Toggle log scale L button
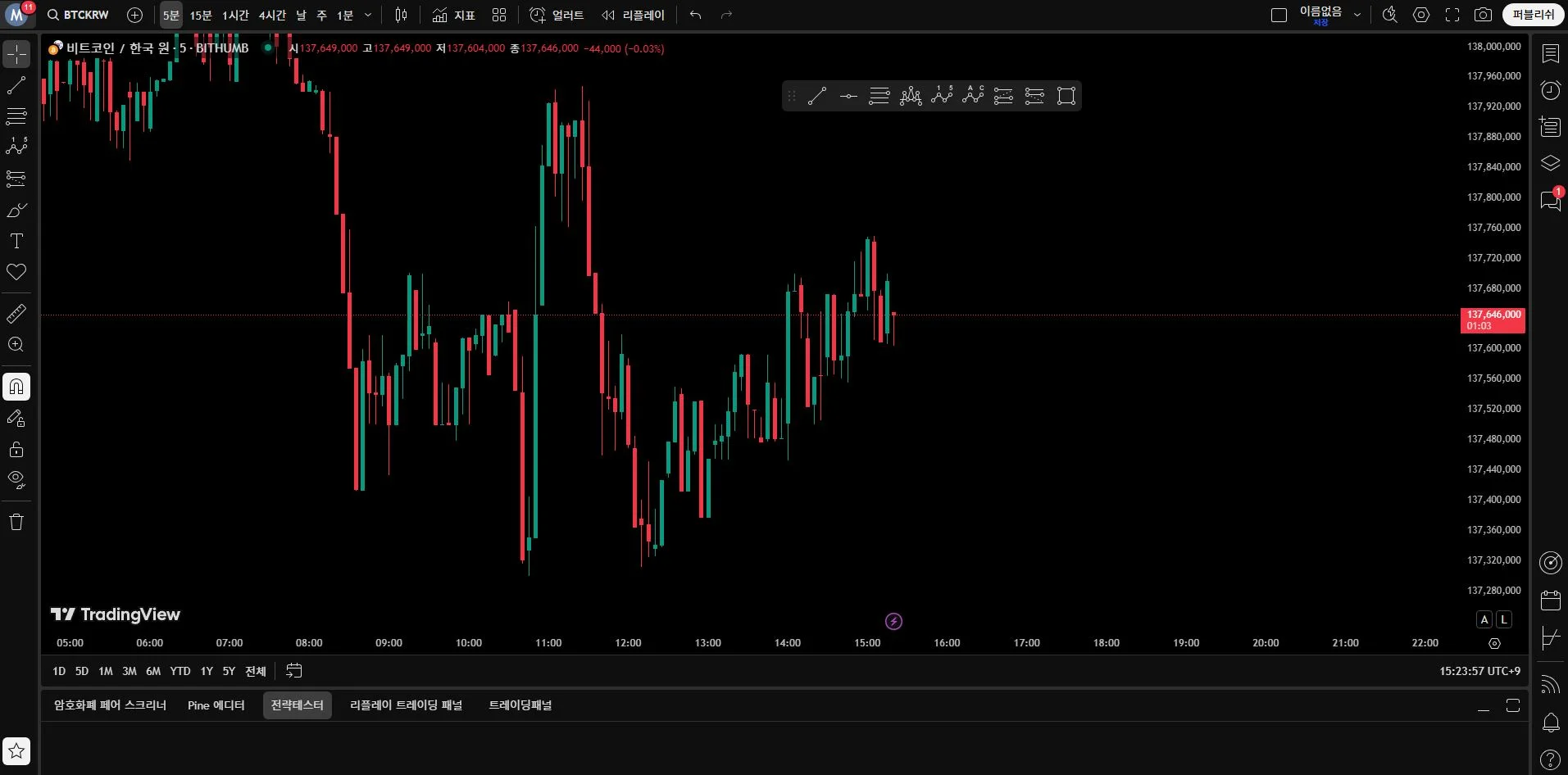 click(x=1503, y=619)
